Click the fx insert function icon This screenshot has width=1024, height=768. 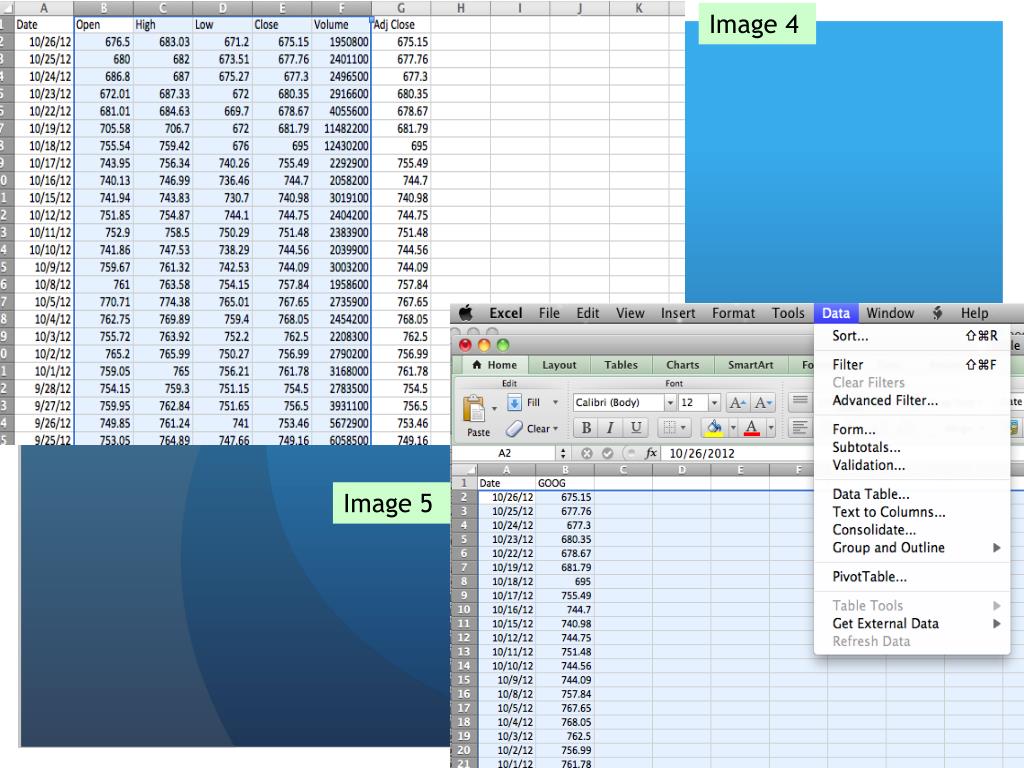650,453
